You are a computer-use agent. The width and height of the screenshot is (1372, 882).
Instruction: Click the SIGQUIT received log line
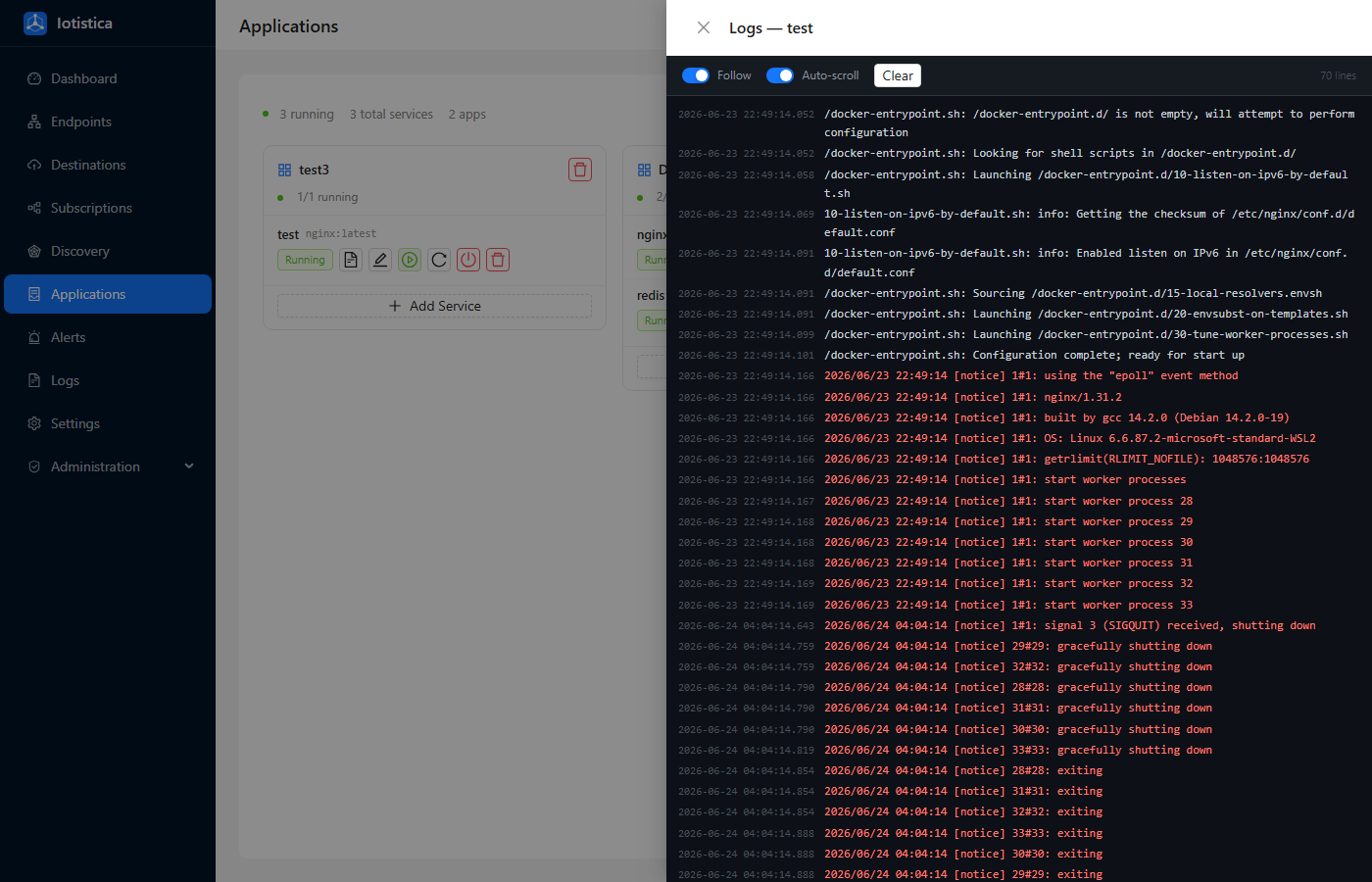coord(1016,625)
